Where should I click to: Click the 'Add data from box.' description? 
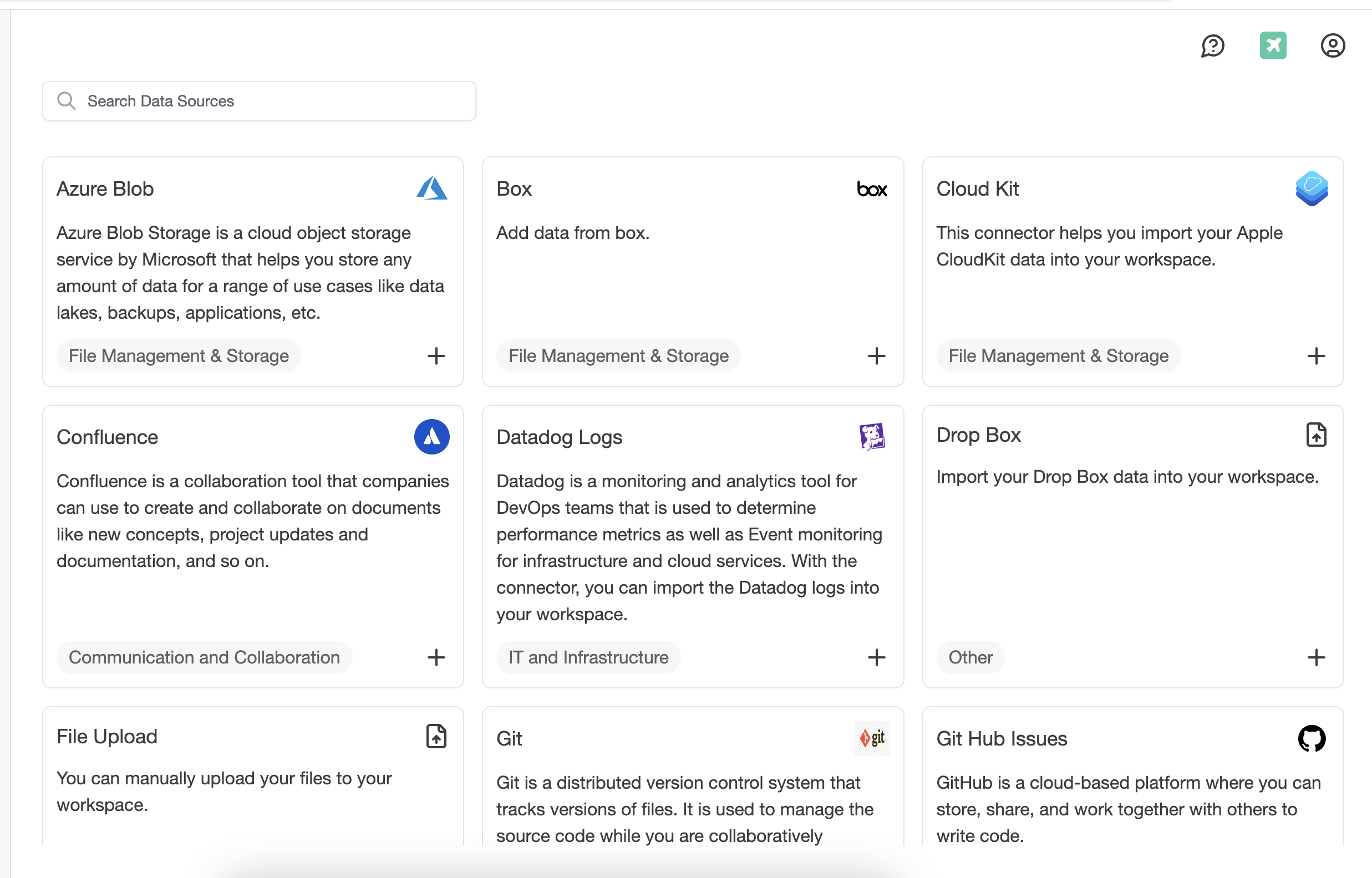pyautogui.click(x=572, y=233)
